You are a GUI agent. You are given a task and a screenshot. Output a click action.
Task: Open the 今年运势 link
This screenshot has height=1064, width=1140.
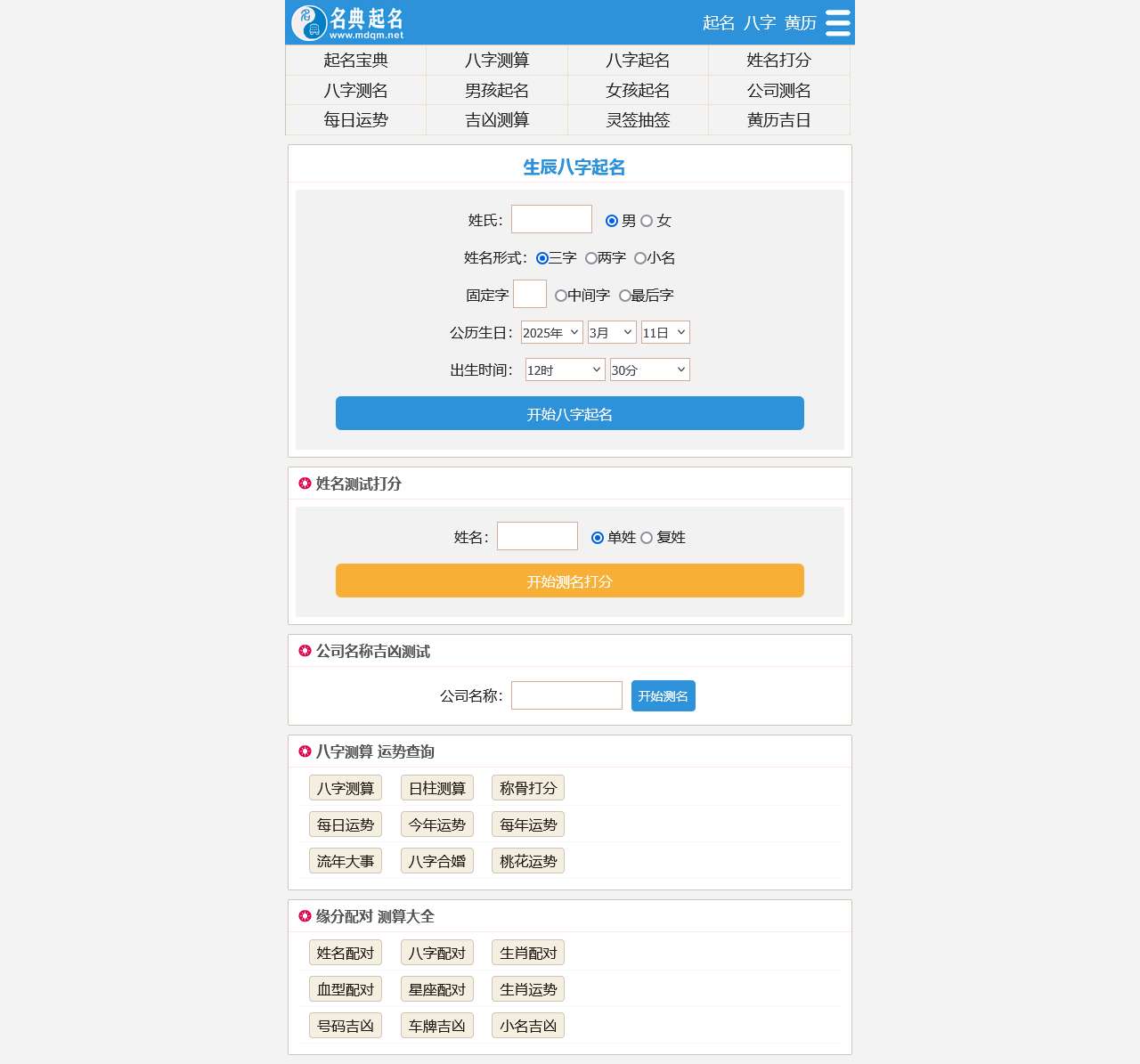437,824
